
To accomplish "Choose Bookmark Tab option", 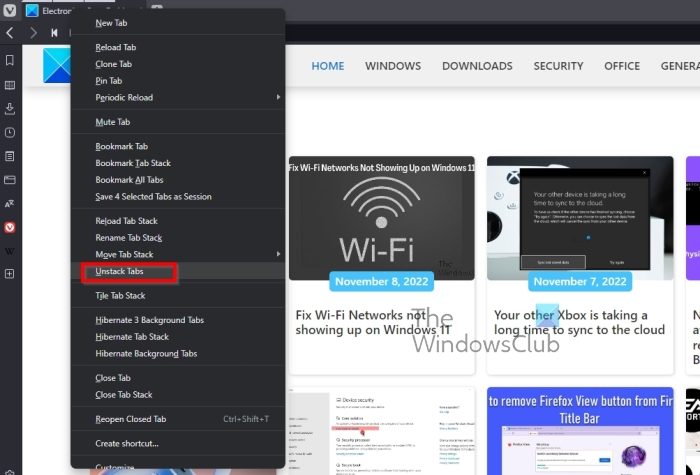I will [178, 146].
